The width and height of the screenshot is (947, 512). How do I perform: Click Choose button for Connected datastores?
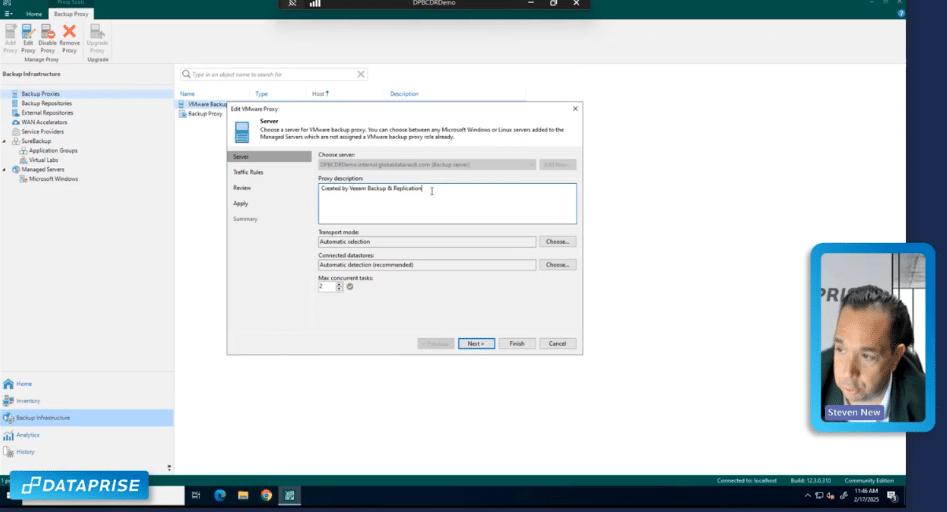tap(557, 264)
